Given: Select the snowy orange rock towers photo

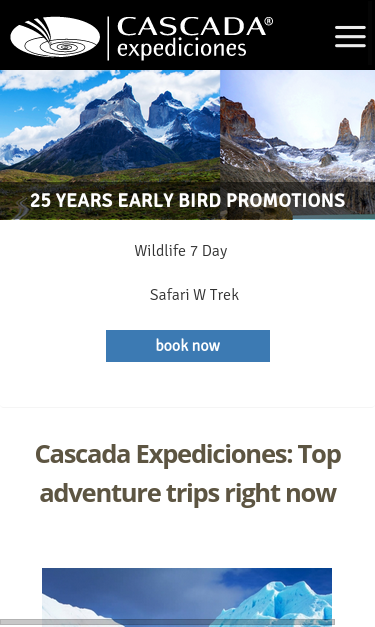Looking at the screenshot, I should 297,145.
